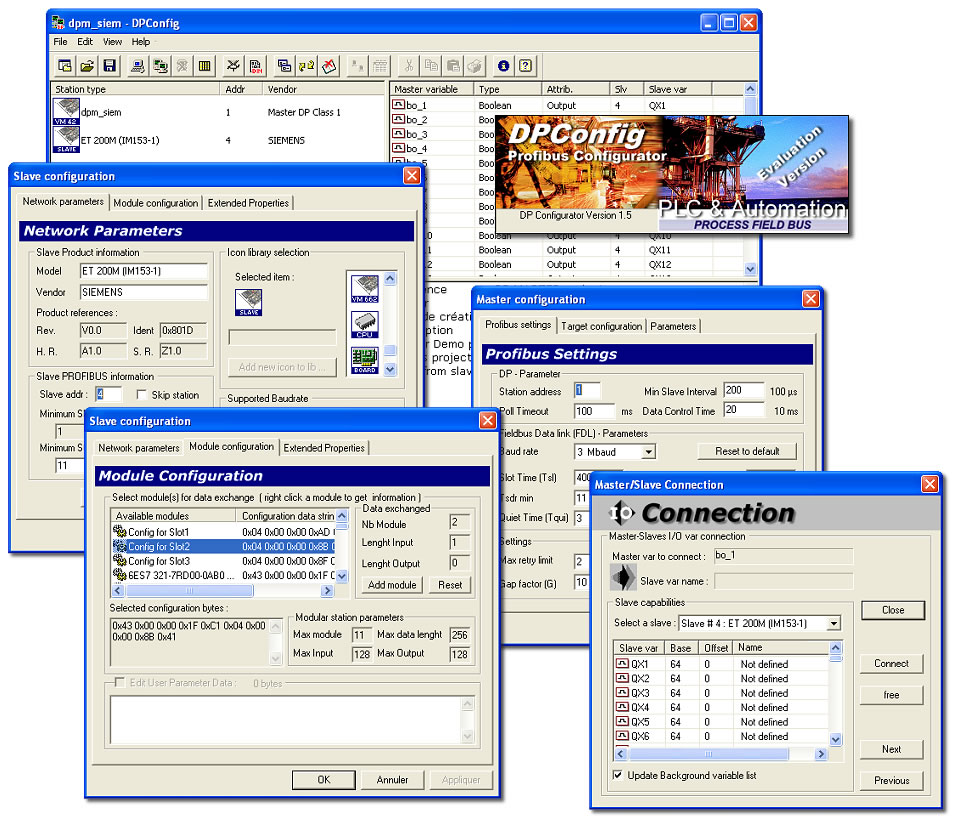Click the Available modules horizontal scrollbar

pos(223,591)
